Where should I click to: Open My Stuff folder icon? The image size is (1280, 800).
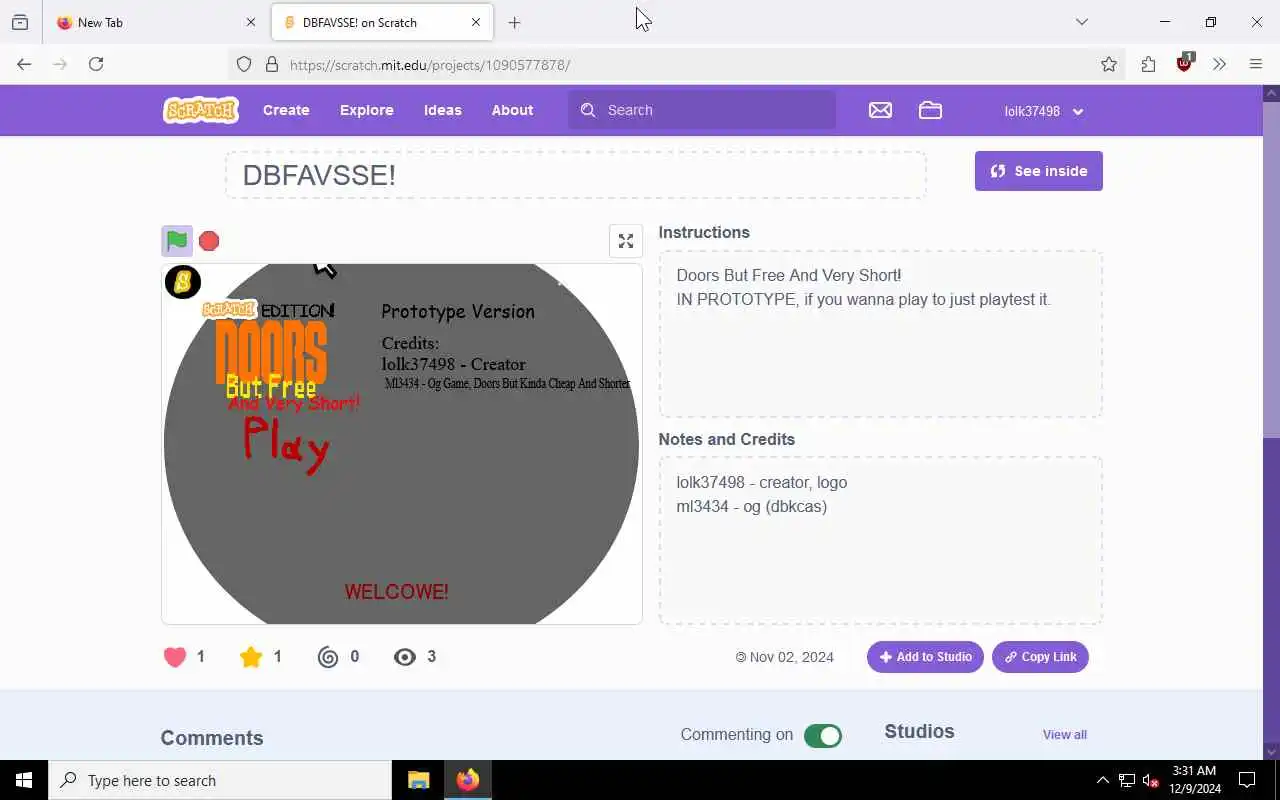pos(930,110)
